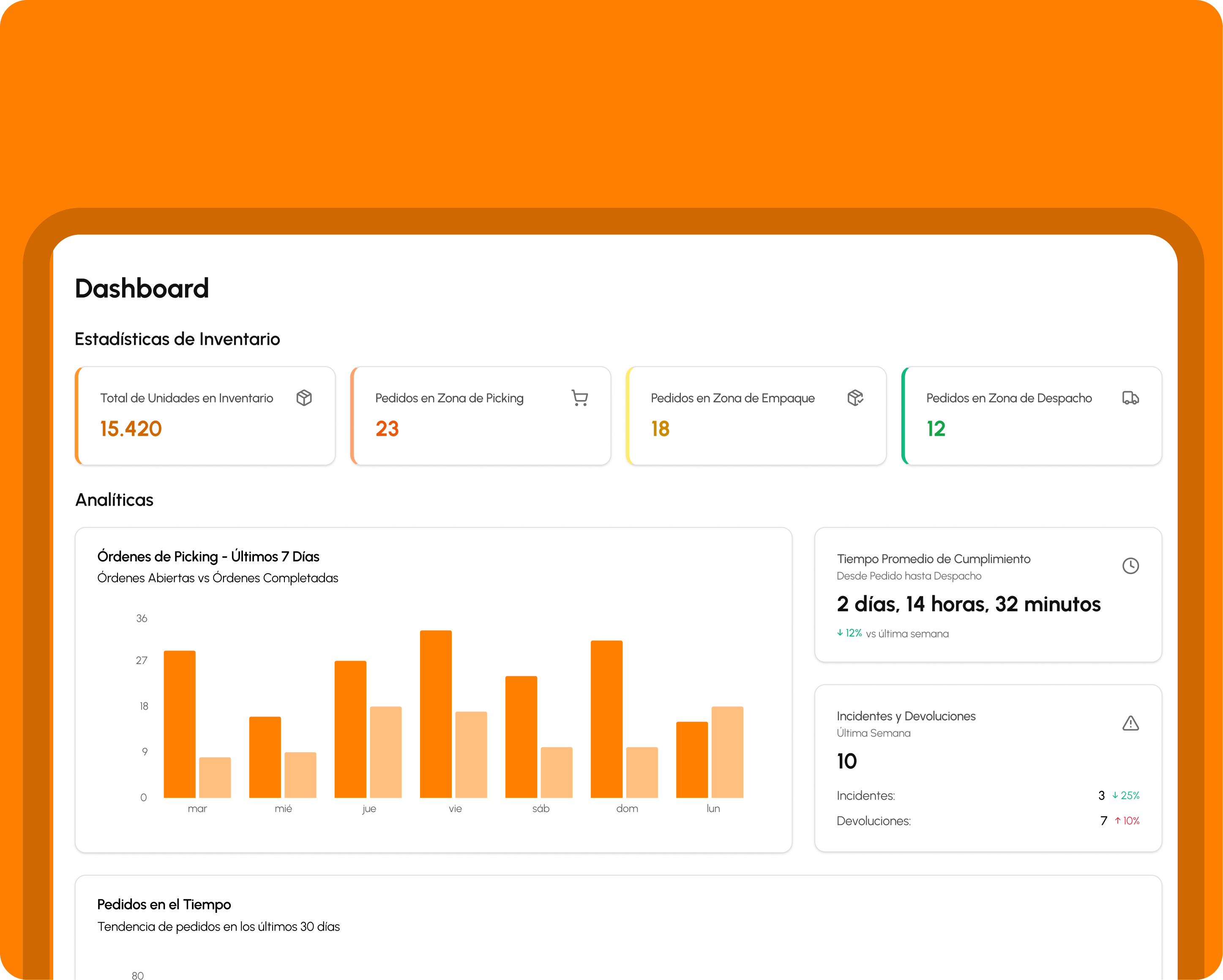Viewport: 1223px width, 980px height.
Task: Click the green down arrow next to 12%
Action: click(x=840, y=632)
